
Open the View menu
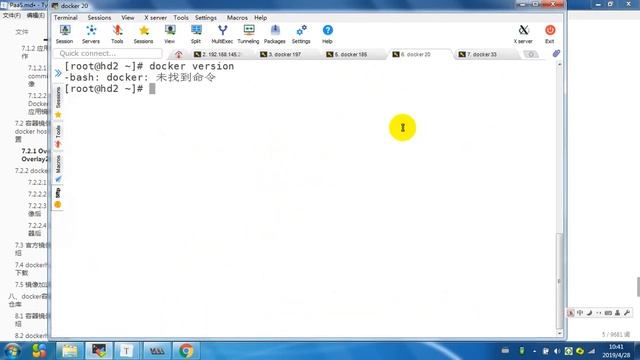[x=128, y=18]
